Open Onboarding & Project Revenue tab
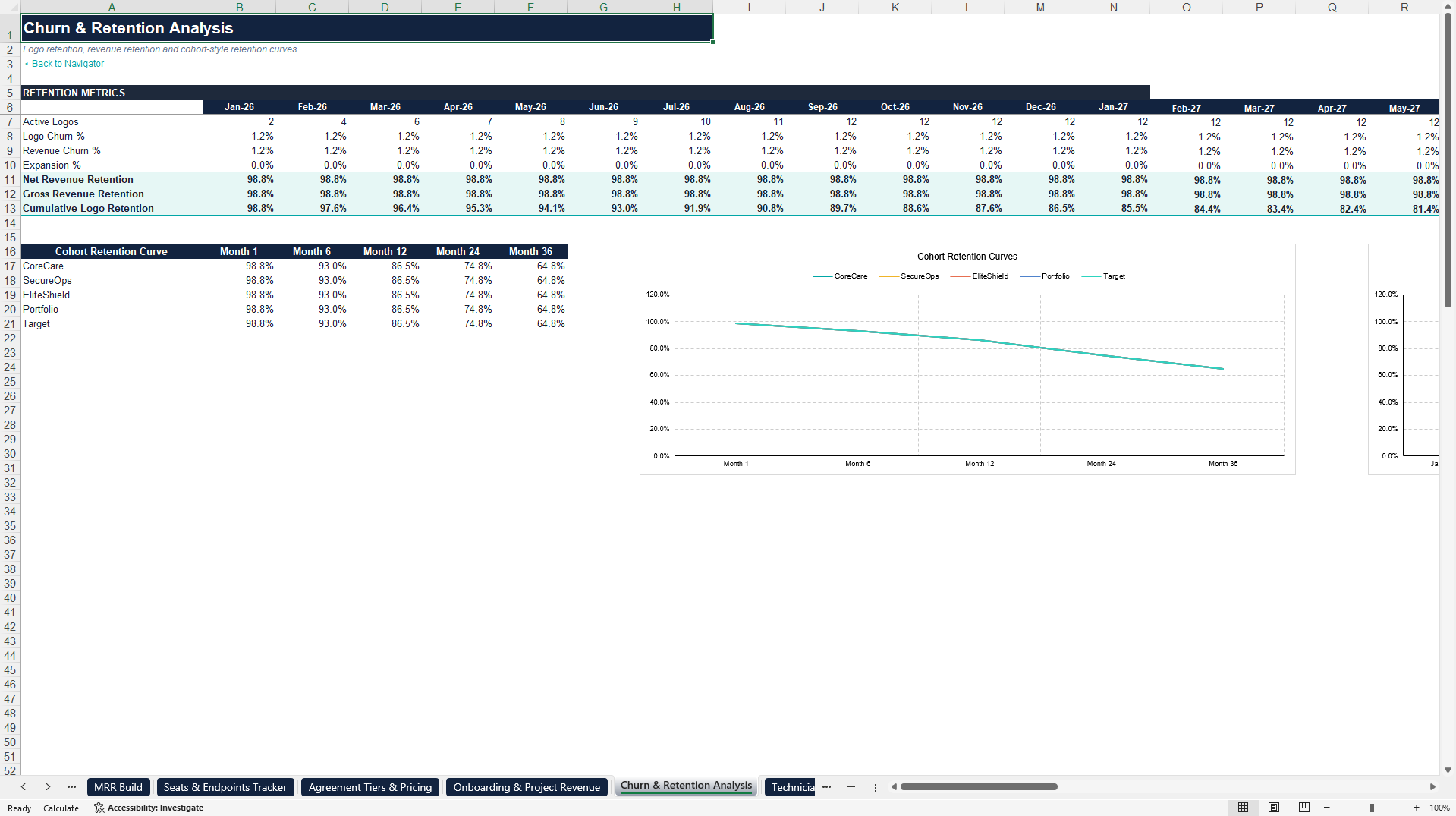1456x816 pixels. [527, 787]
